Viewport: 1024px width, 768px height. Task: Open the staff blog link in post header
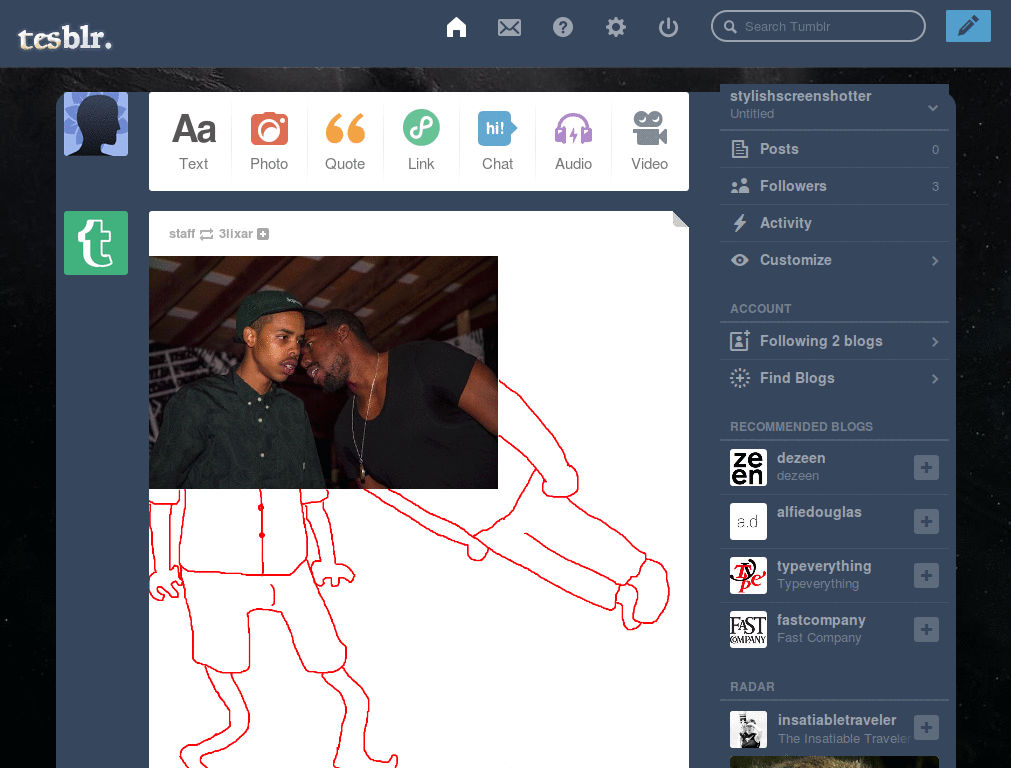[x=182, y=234]
